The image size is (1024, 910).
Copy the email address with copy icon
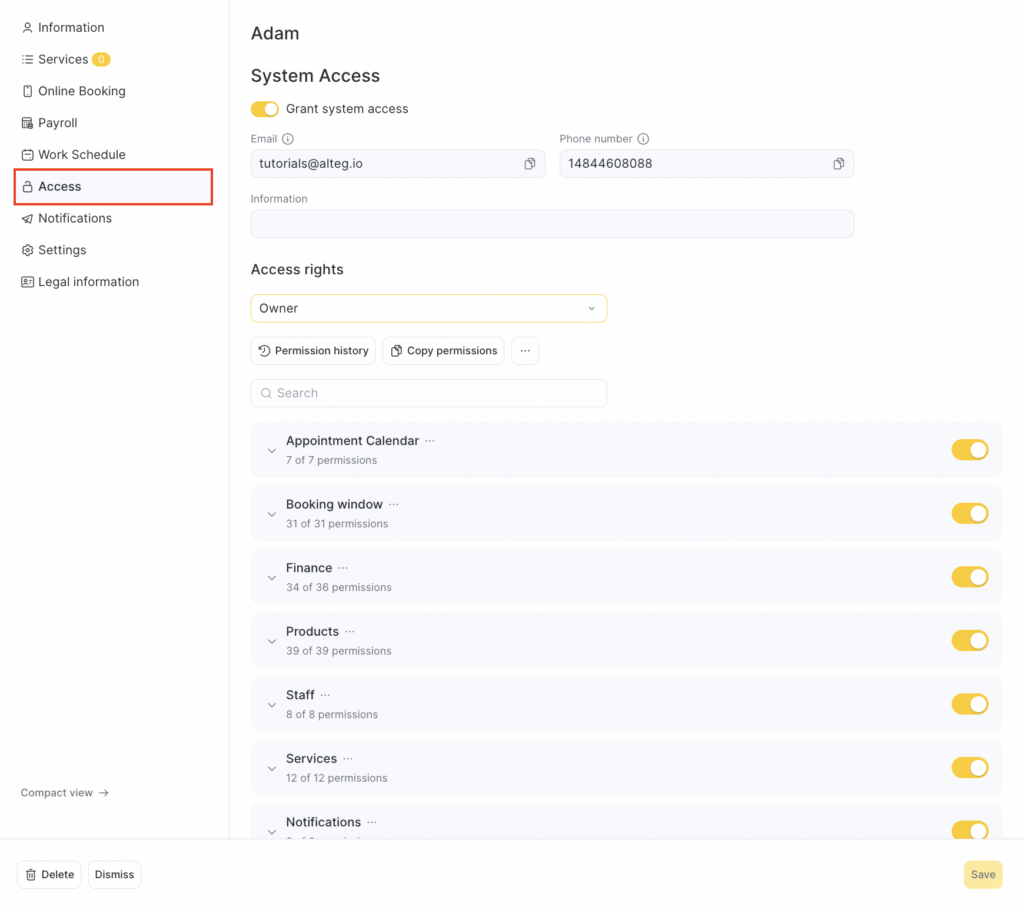530,164
